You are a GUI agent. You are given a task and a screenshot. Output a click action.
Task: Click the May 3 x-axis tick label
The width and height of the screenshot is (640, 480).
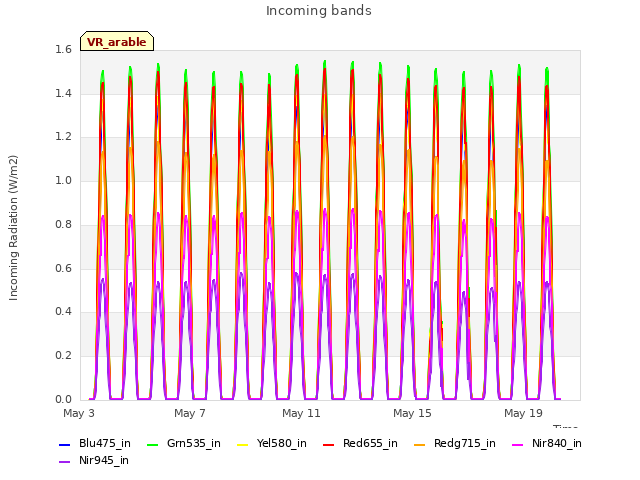click(79, 413)
